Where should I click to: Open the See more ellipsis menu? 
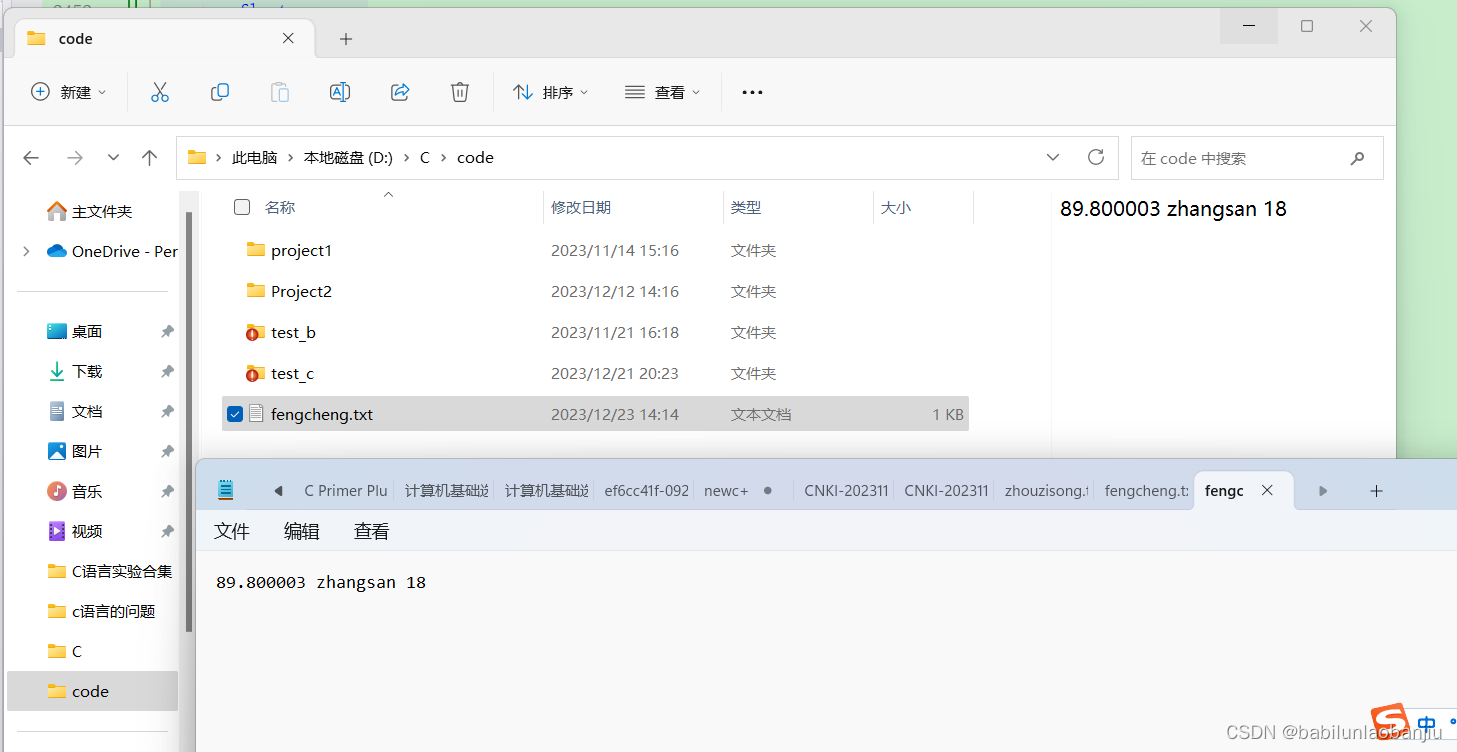[x=752, y=92]
